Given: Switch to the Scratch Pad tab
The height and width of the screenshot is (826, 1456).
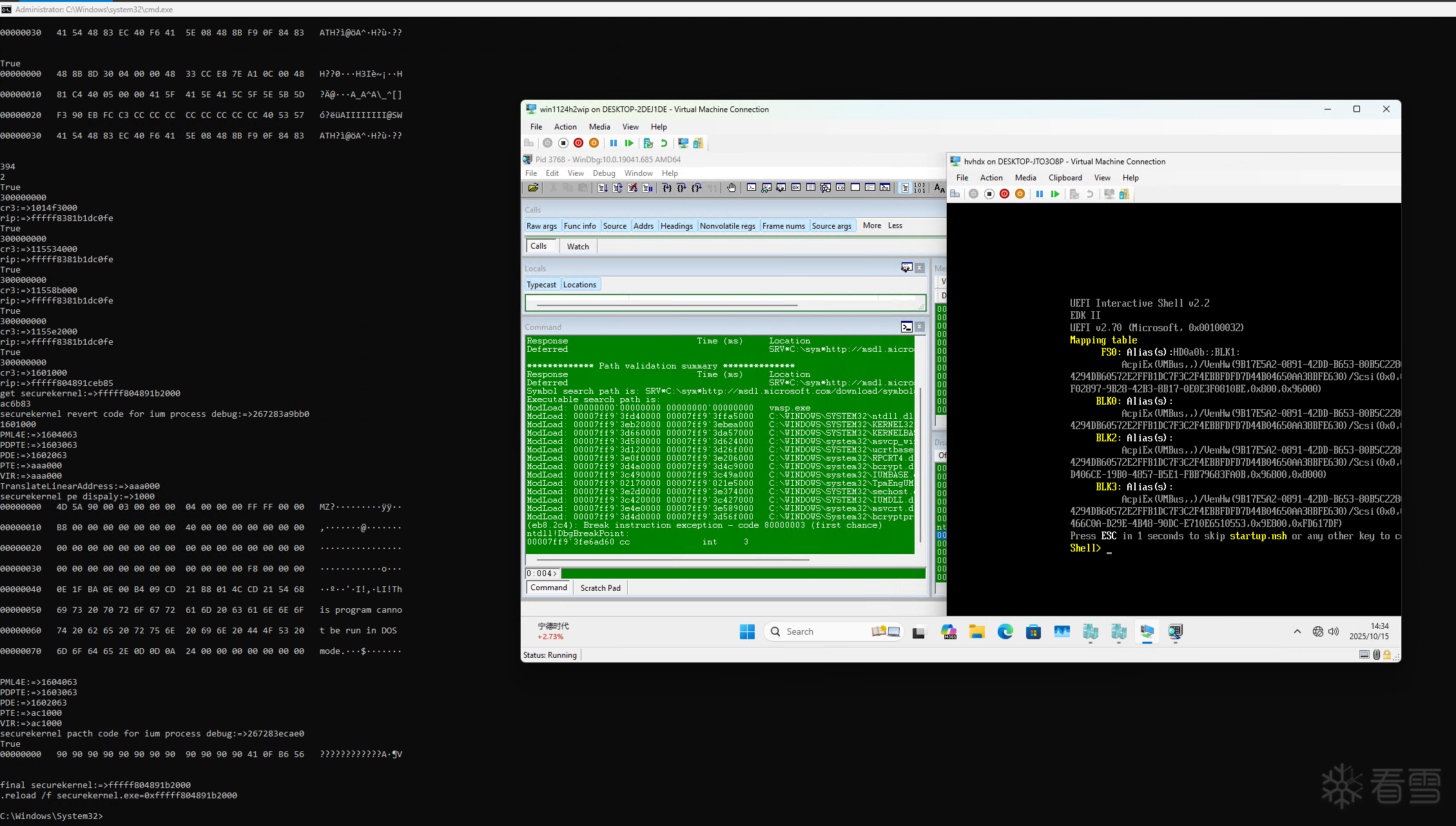Looking at the screenshot, I should click(600, 588).
